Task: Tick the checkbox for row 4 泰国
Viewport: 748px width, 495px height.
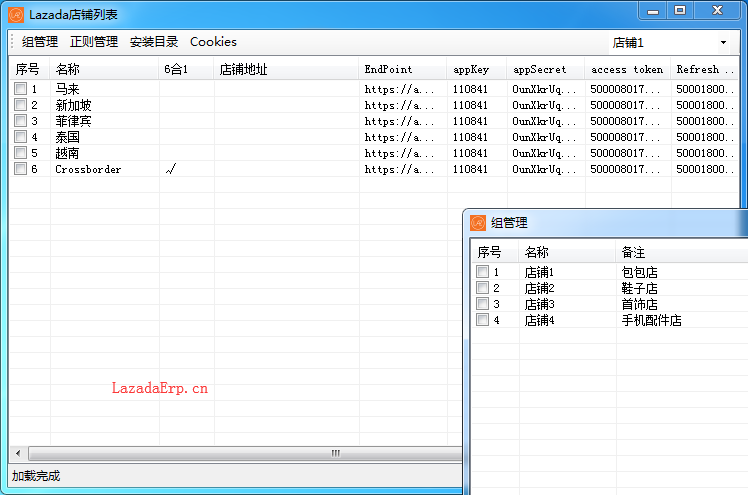Action: point(21,137)
